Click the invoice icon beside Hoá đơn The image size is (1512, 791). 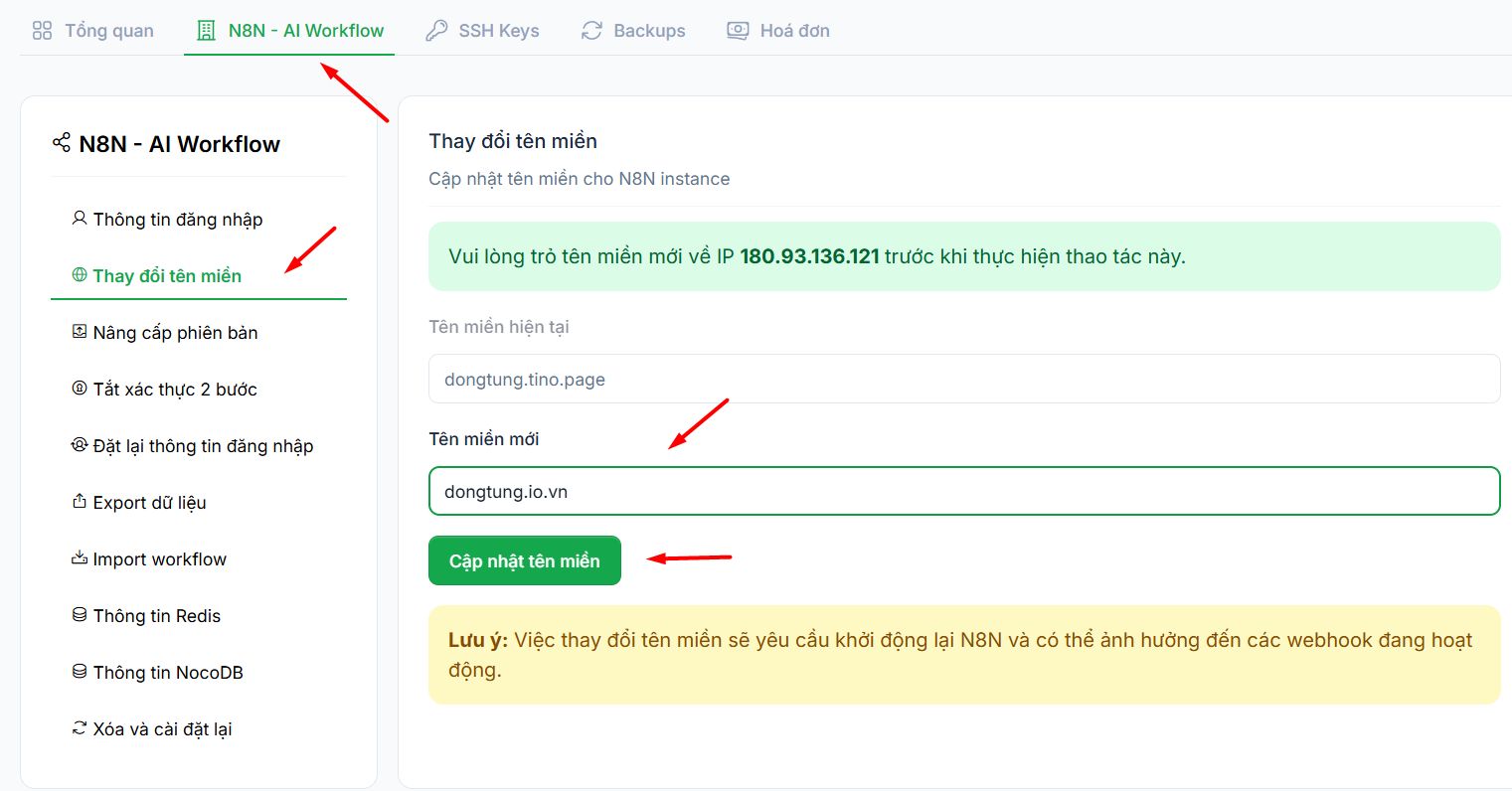(x=738, y=31)
